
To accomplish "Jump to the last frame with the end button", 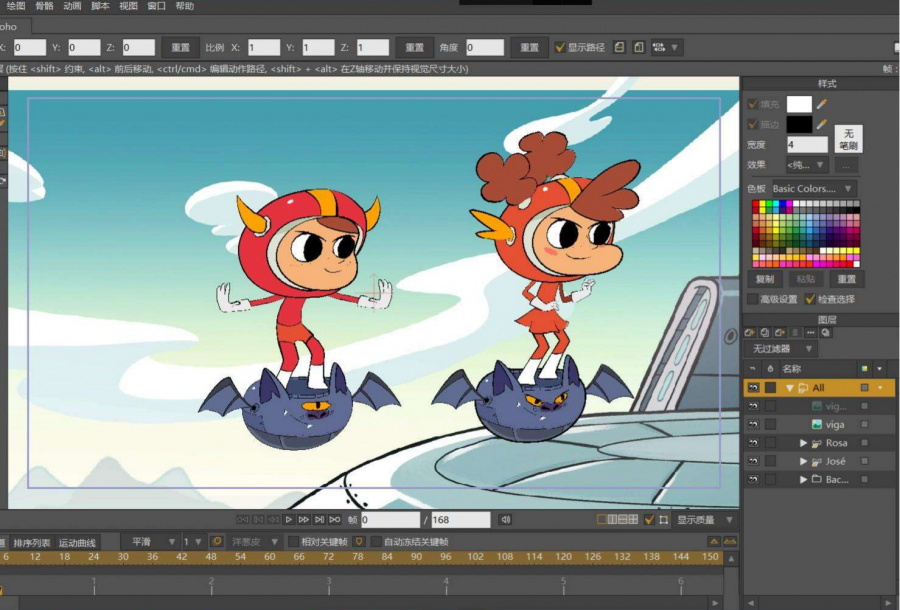I will [x=334, y=520].
